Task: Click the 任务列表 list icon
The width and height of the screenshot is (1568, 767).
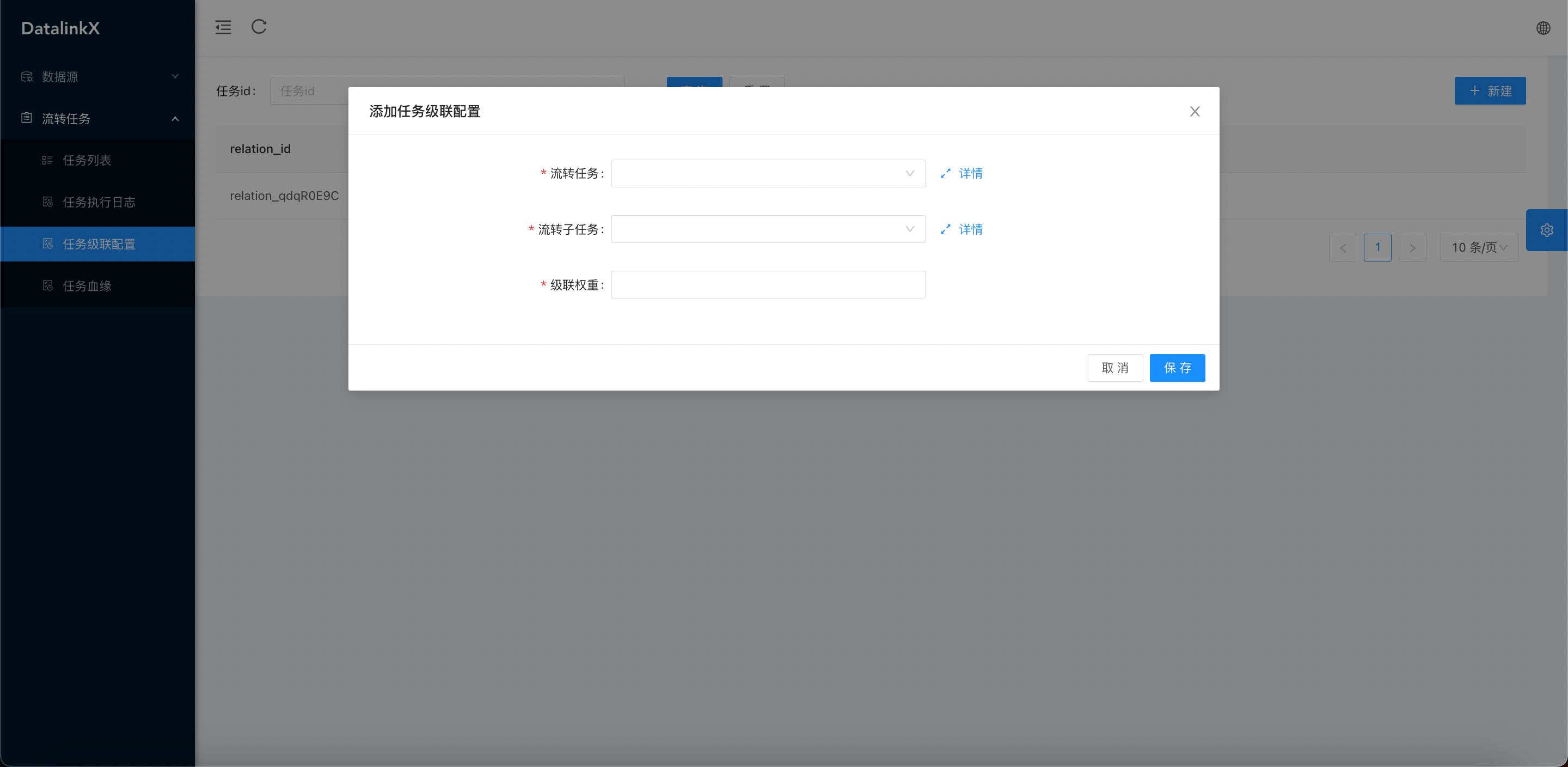Action: [47, 160]
